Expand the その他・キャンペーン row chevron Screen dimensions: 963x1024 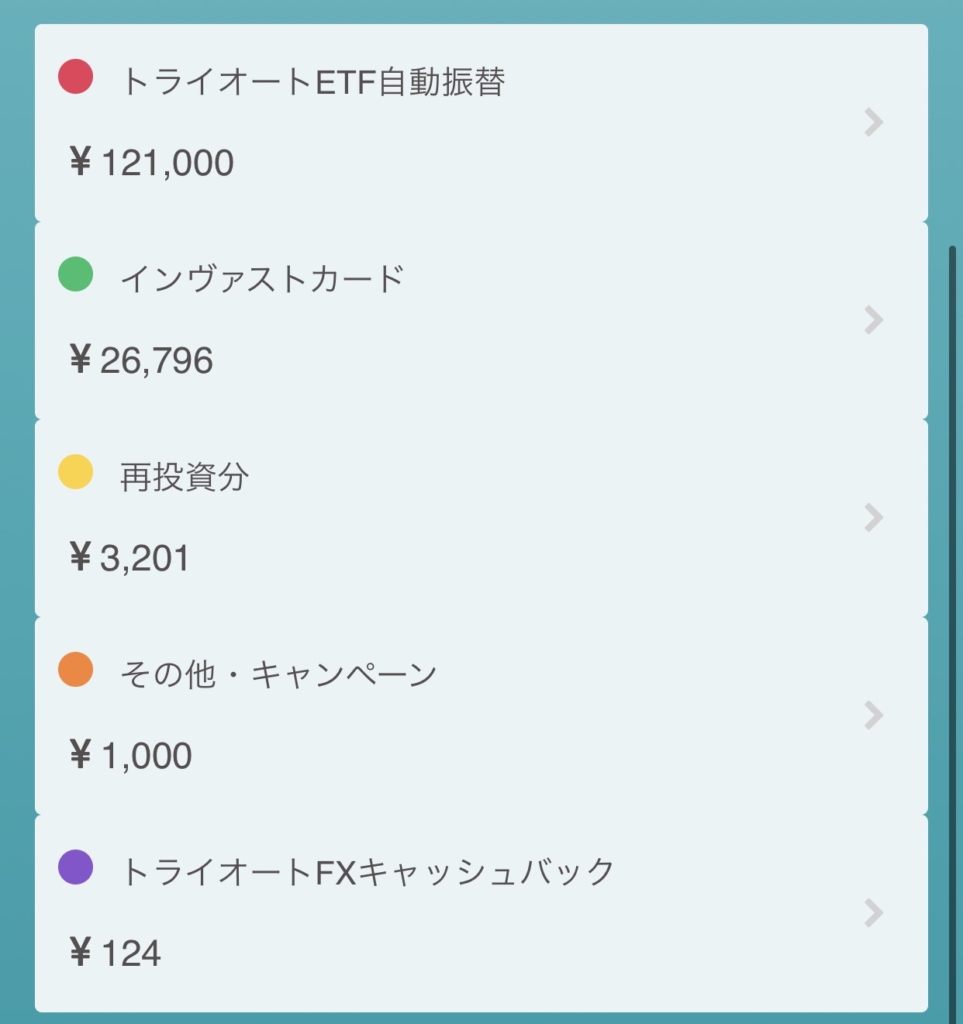pyautogui.click(x=874, y=715)
